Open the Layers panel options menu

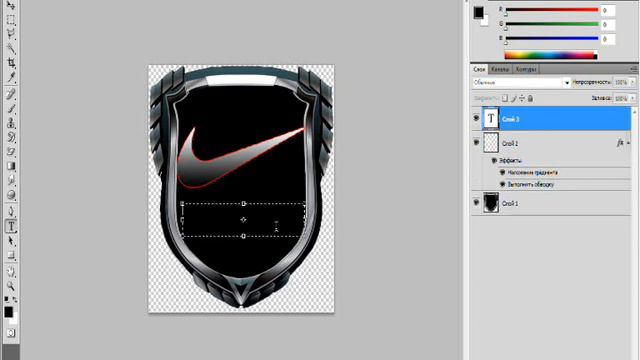tap(634, 69)
